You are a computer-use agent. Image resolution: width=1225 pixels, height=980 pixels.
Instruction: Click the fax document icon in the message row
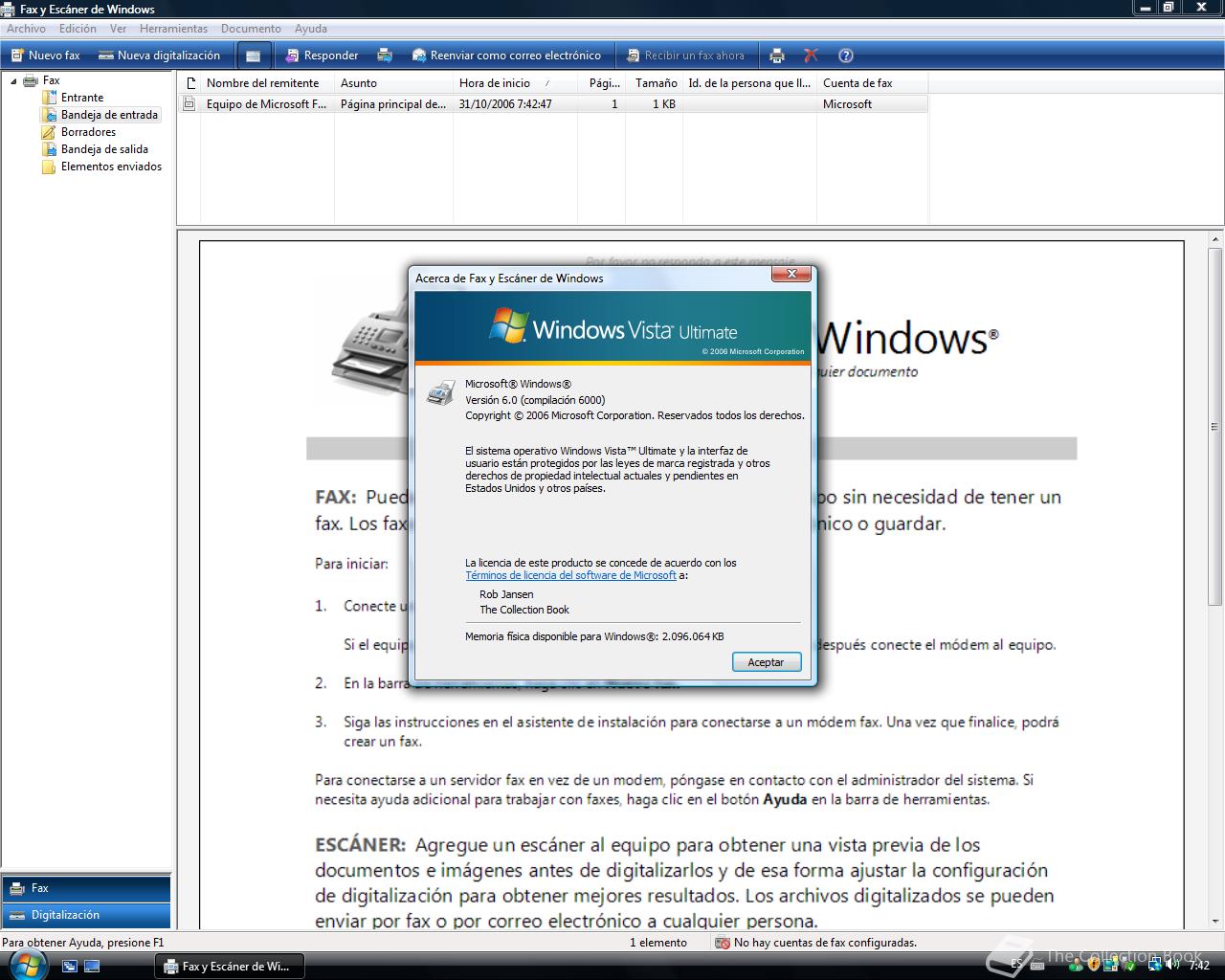coord(189,104)
